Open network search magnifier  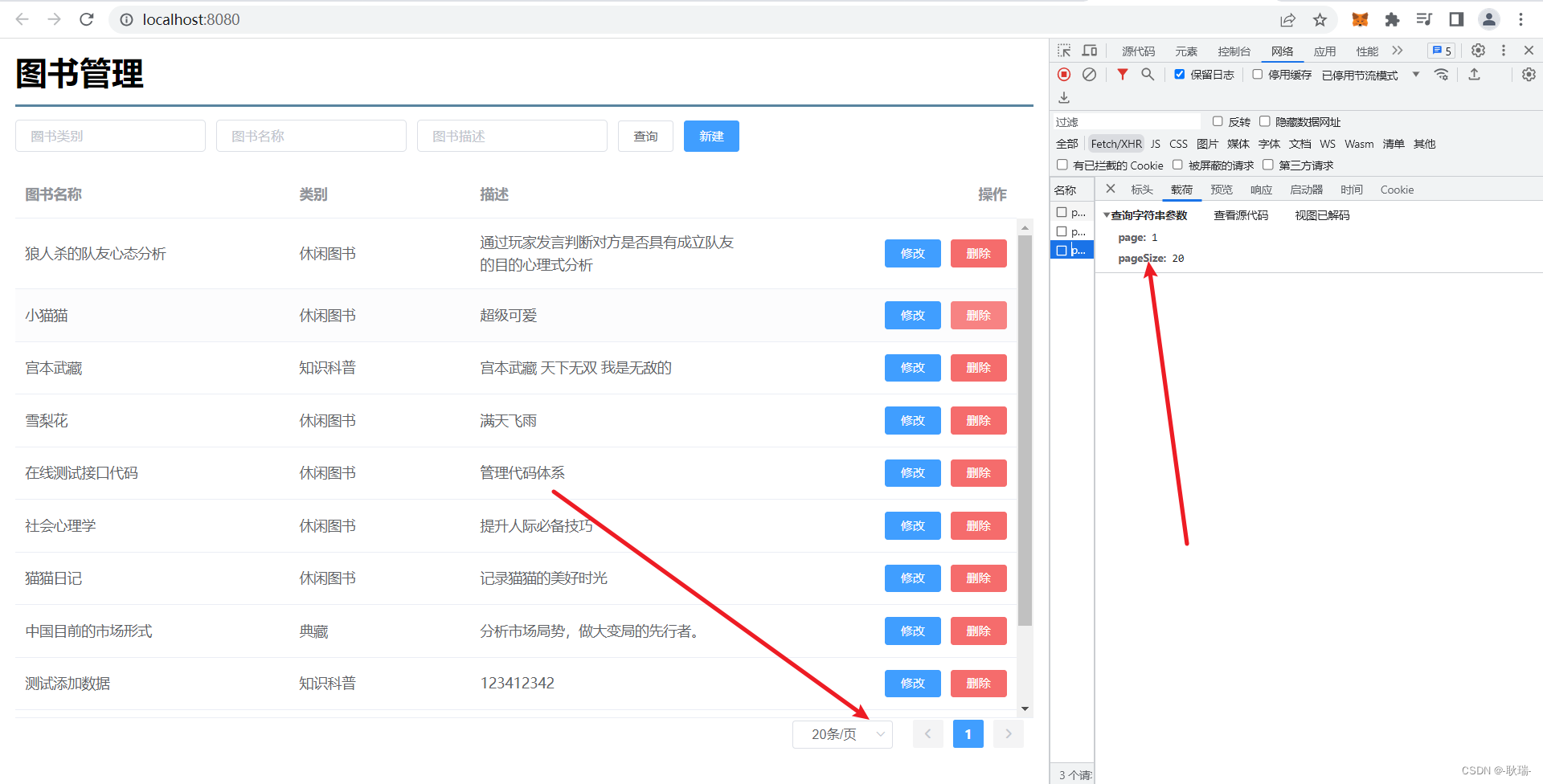pyautogui.click(x=1148, y=75)
